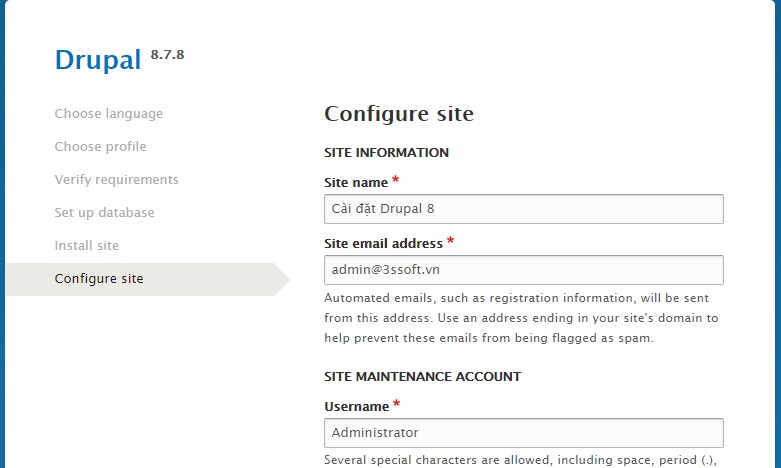This screenshot has height=468, width=781.
Task: Select the Set up database step
Action: [105, 213]
